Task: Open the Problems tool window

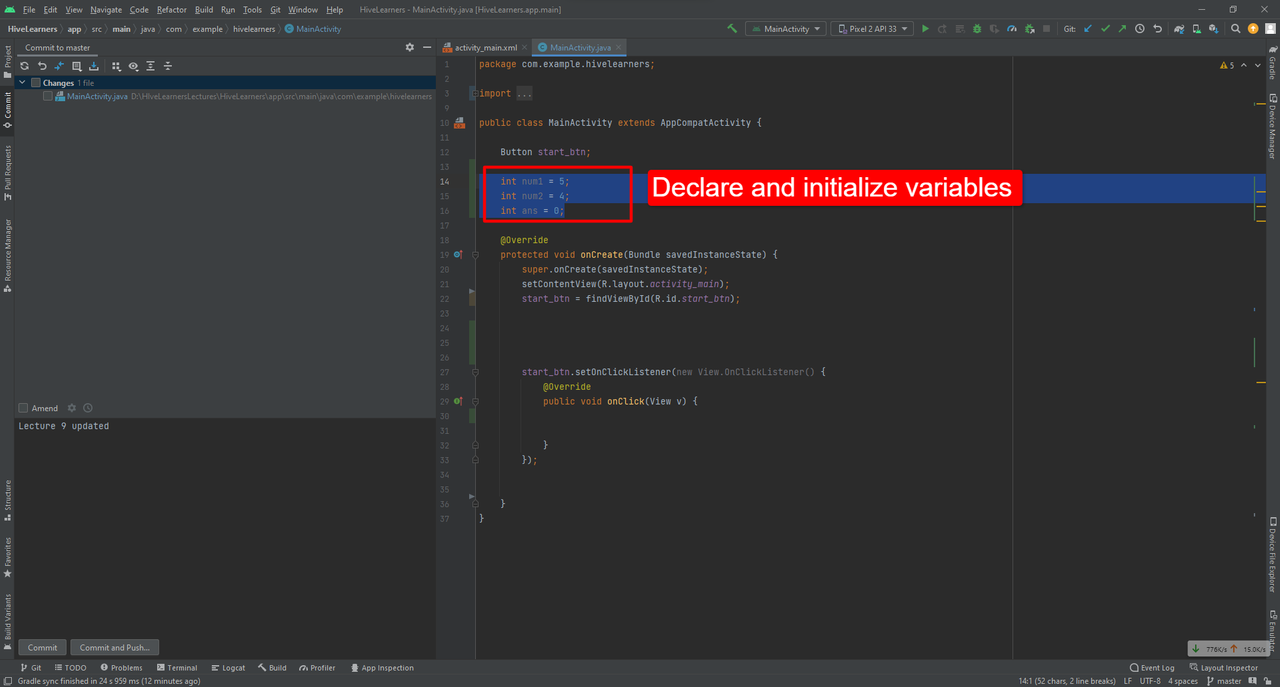Action: click(x=121, y=668)
